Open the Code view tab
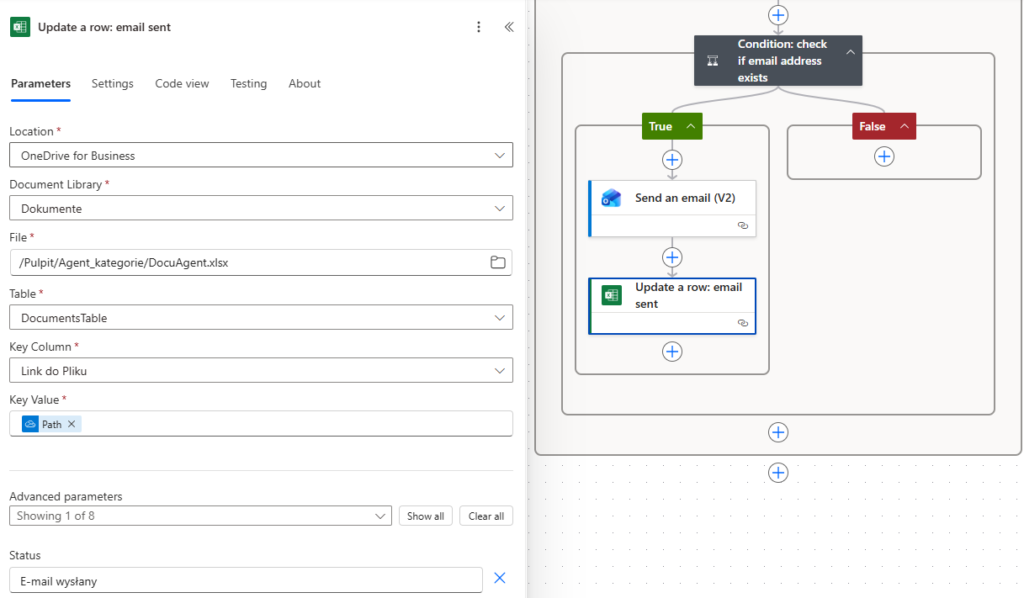Image resolution: width=1024 pixels, height=598 pixels. [182, 84]
